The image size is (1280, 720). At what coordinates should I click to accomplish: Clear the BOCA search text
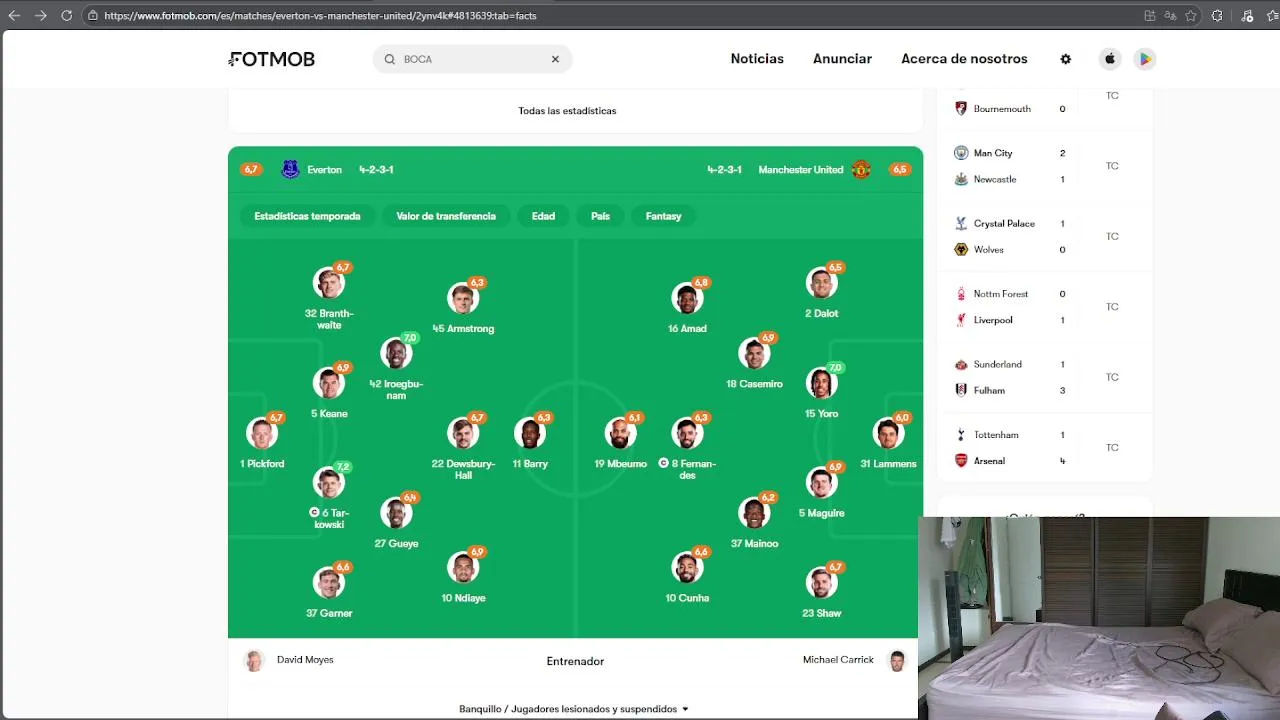coord(555,59)
